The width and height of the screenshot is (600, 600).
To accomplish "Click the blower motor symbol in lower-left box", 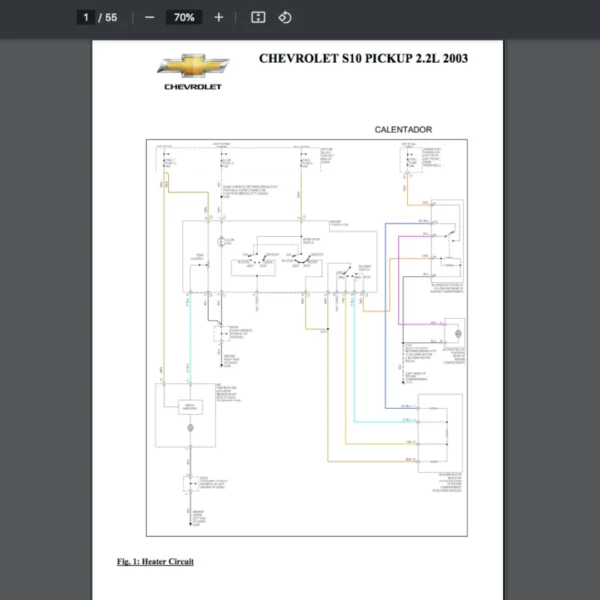I will point(190,427).
